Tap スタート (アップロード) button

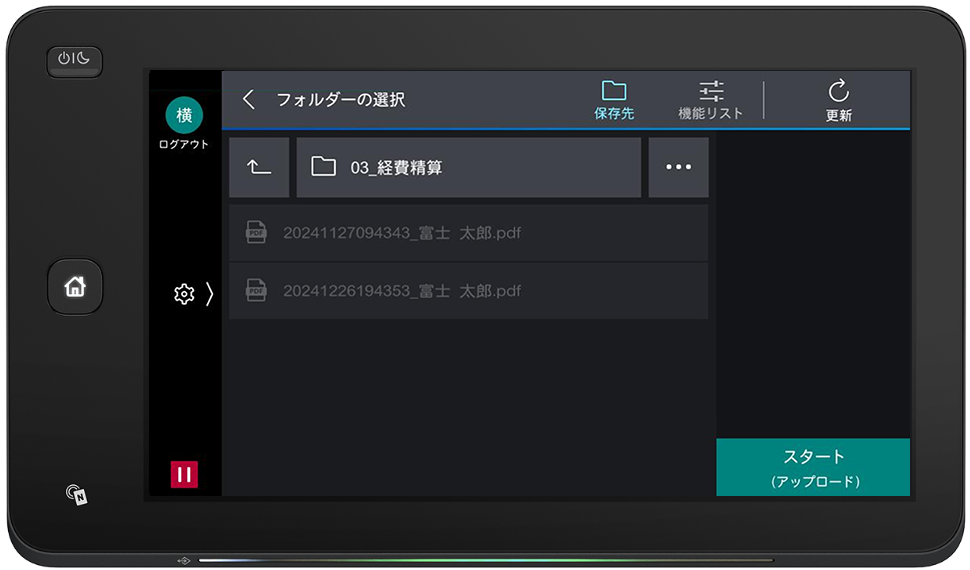813,467
